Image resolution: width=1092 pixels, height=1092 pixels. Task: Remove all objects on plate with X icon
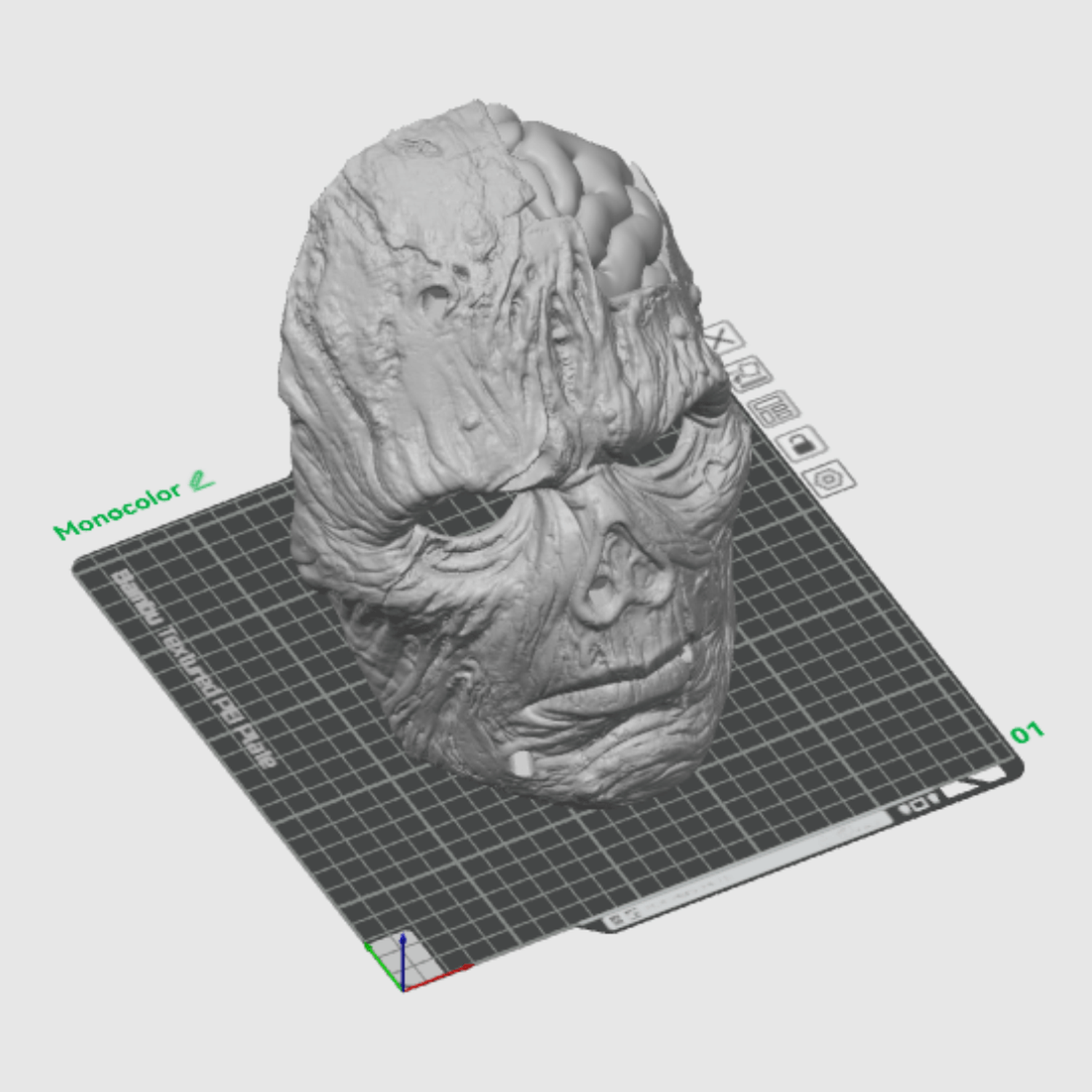723,338
